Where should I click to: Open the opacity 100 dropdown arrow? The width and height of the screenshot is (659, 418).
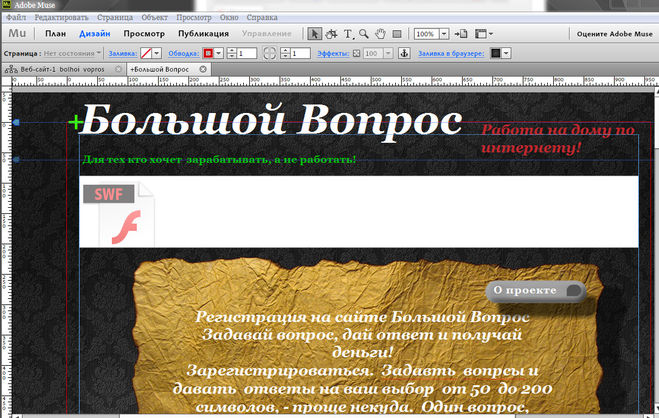tap(388, 53)
